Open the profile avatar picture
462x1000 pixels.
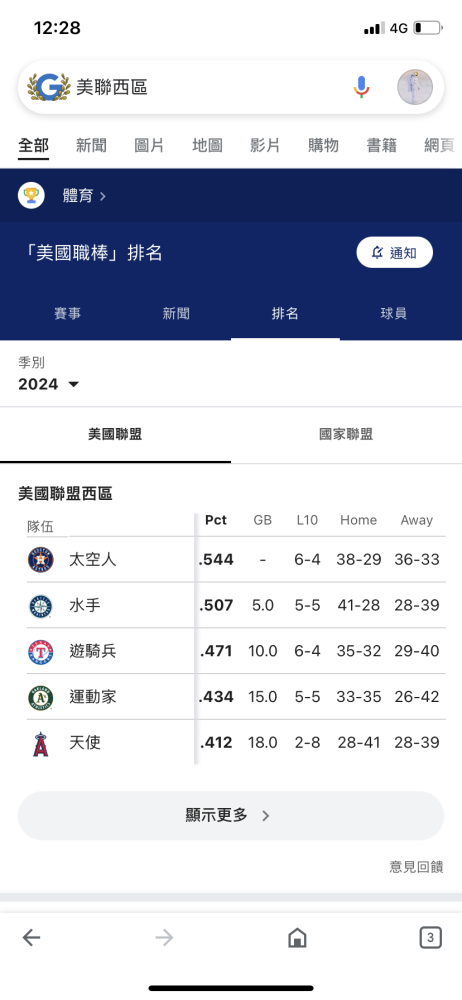click(415, 87)
